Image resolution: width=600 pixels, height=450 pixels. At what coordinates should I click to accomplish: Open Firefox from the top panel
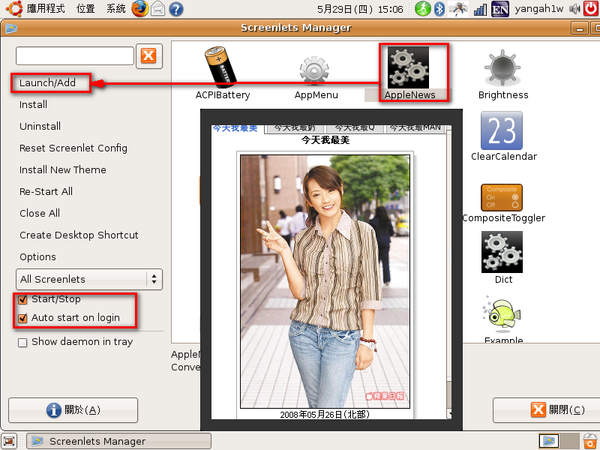tap(140, 8)
